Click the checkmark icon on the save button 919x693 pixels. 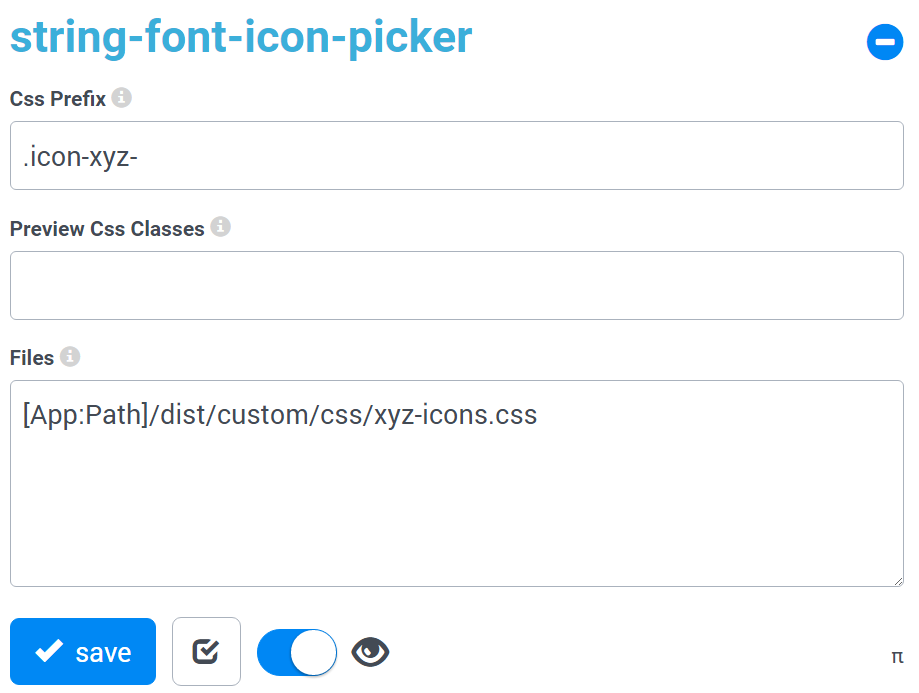click(49, 652)
